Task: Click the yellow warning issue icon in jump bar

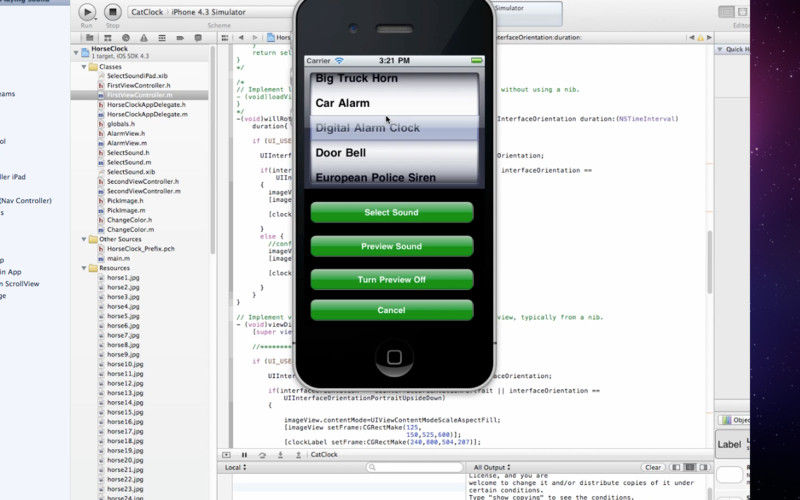Action: 701,38
